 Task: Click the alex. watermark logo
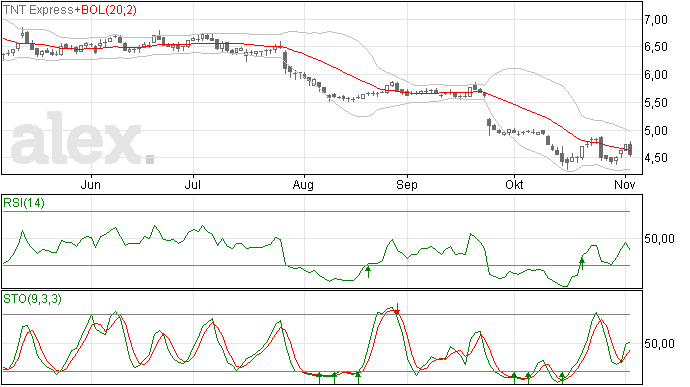click(x=82, y=139)
